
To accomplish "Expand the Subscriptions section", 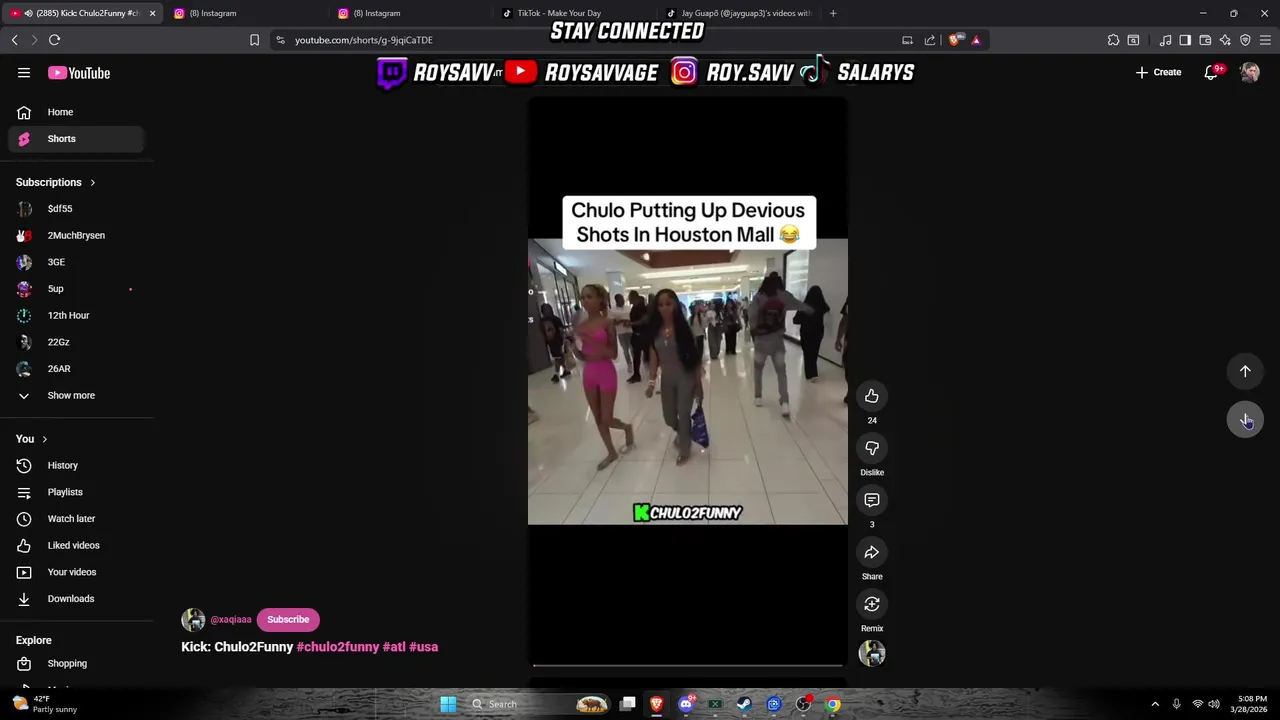I will pos(56,182).
